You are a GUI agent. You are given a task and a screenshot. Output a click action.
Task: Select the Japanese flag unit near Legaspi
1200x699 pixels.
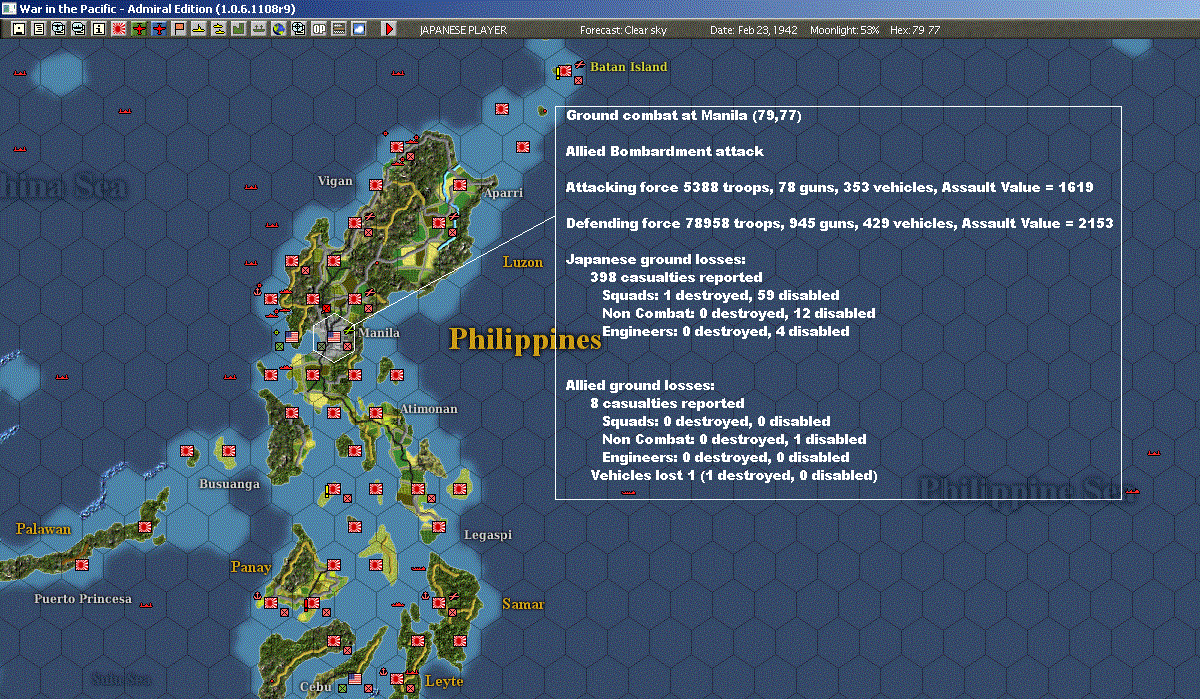click(439, 526)
